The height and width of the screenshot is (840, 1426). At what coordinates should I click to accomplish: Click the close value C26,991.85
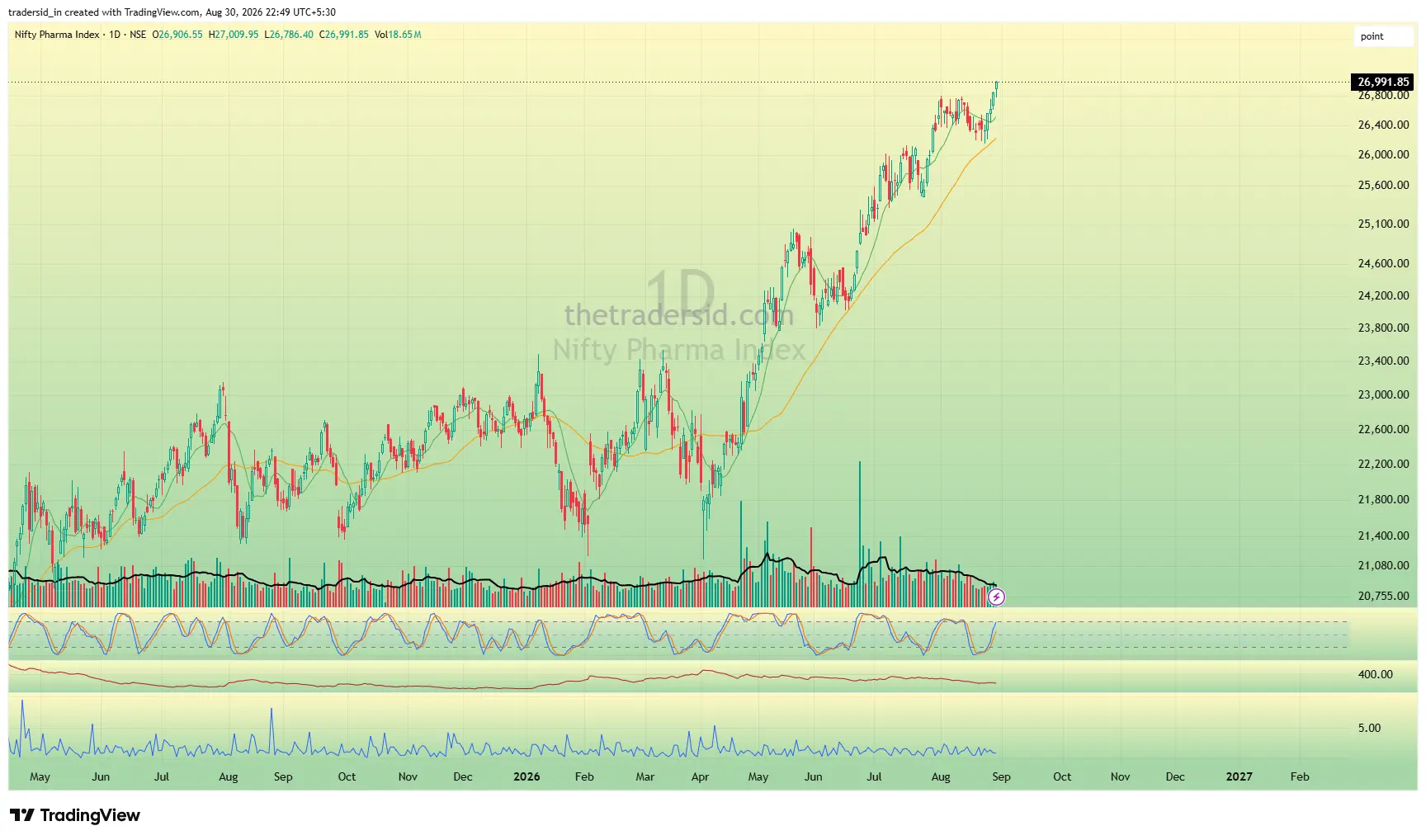344,35
